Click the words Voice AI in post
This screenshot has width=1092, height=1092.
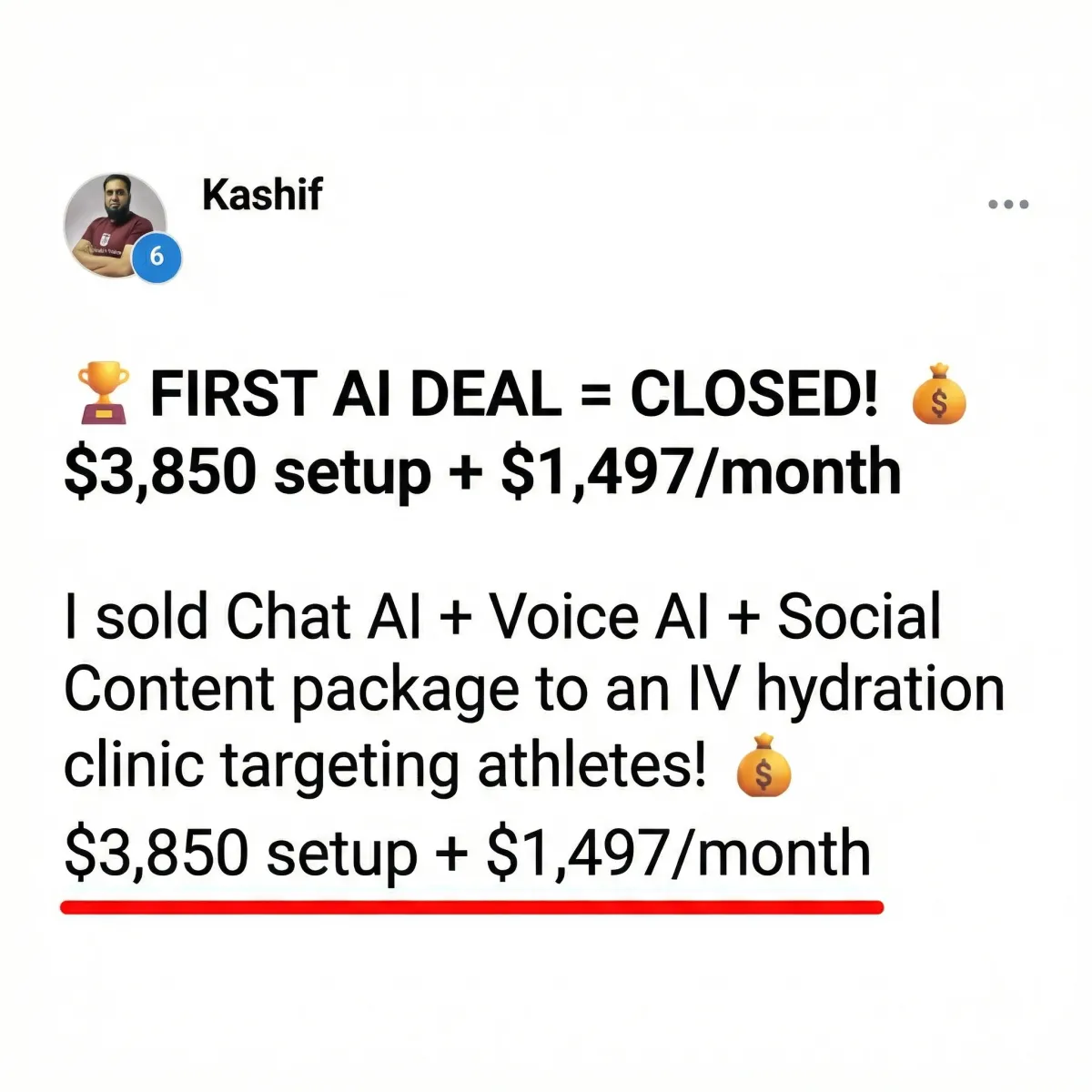pos(600,617)
